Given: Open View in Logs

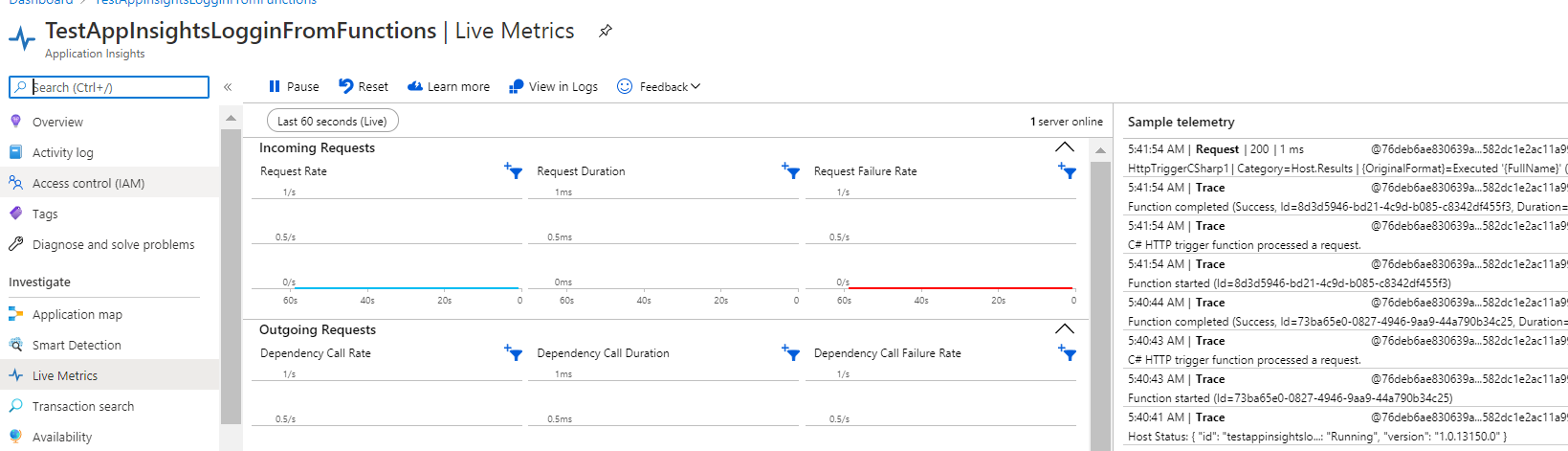Looking at the screenshot, I should (x=553, y=86).
